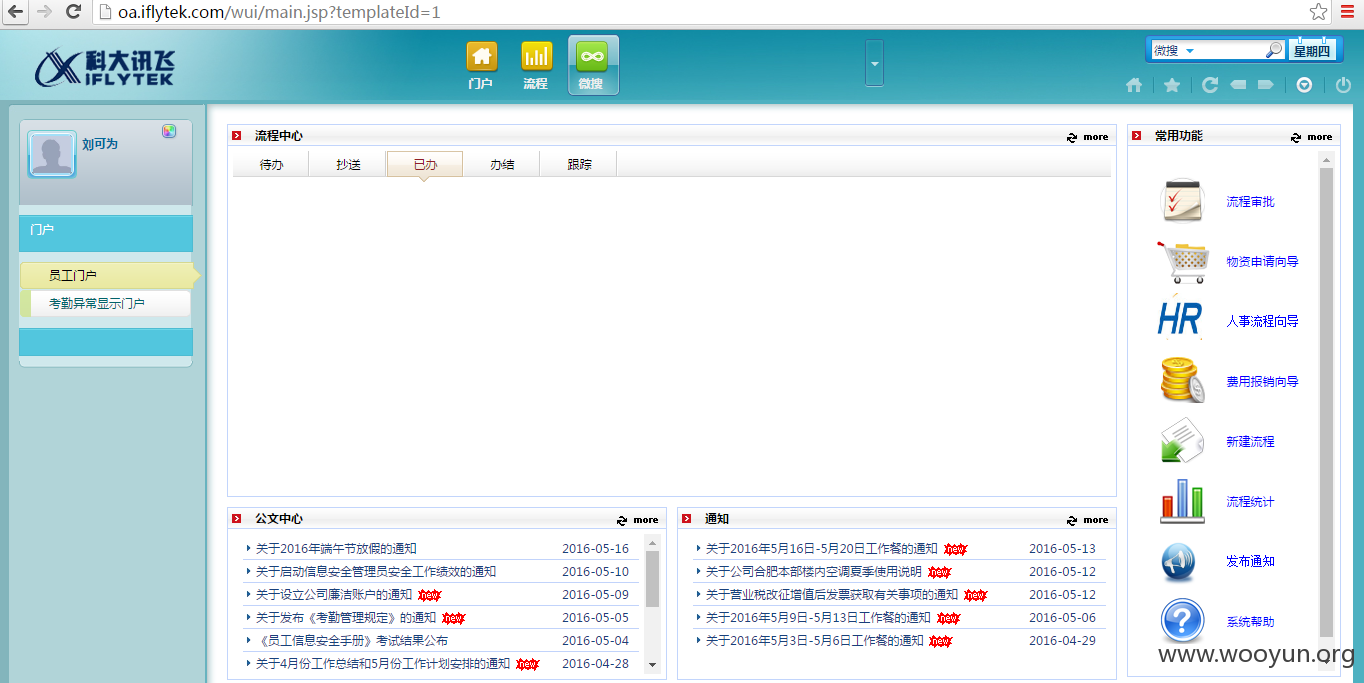Screen dimensions: 1364x683
Task: Click the 流程审批 checklist icon
Action: 1183,201
